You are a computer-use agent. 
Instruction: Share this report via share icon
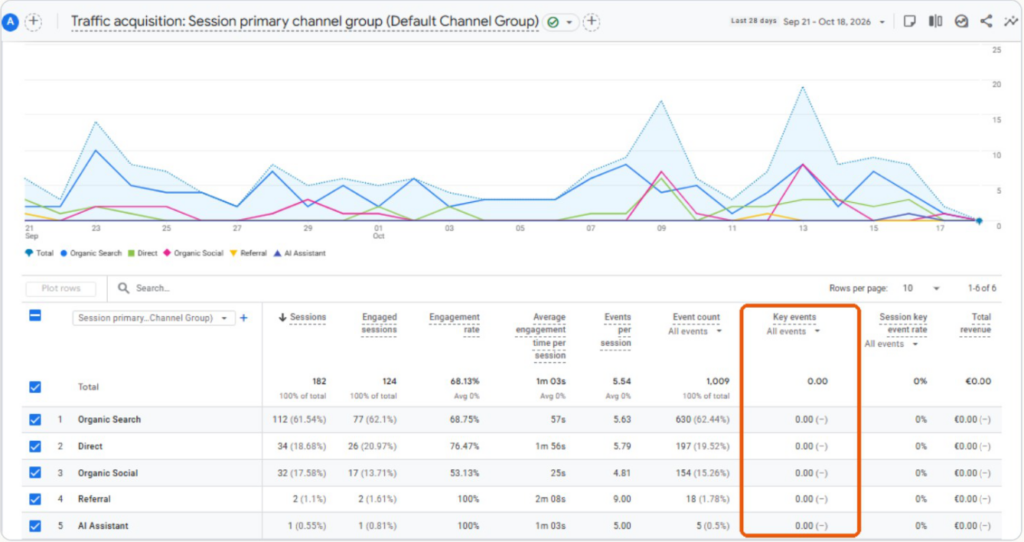(x=986, y=22)
